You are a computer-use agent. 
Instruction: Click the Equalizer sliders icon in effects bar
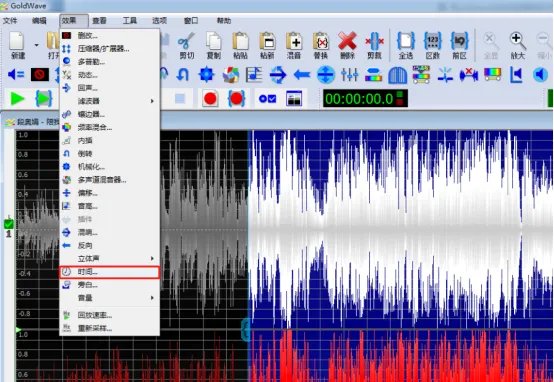349,75
